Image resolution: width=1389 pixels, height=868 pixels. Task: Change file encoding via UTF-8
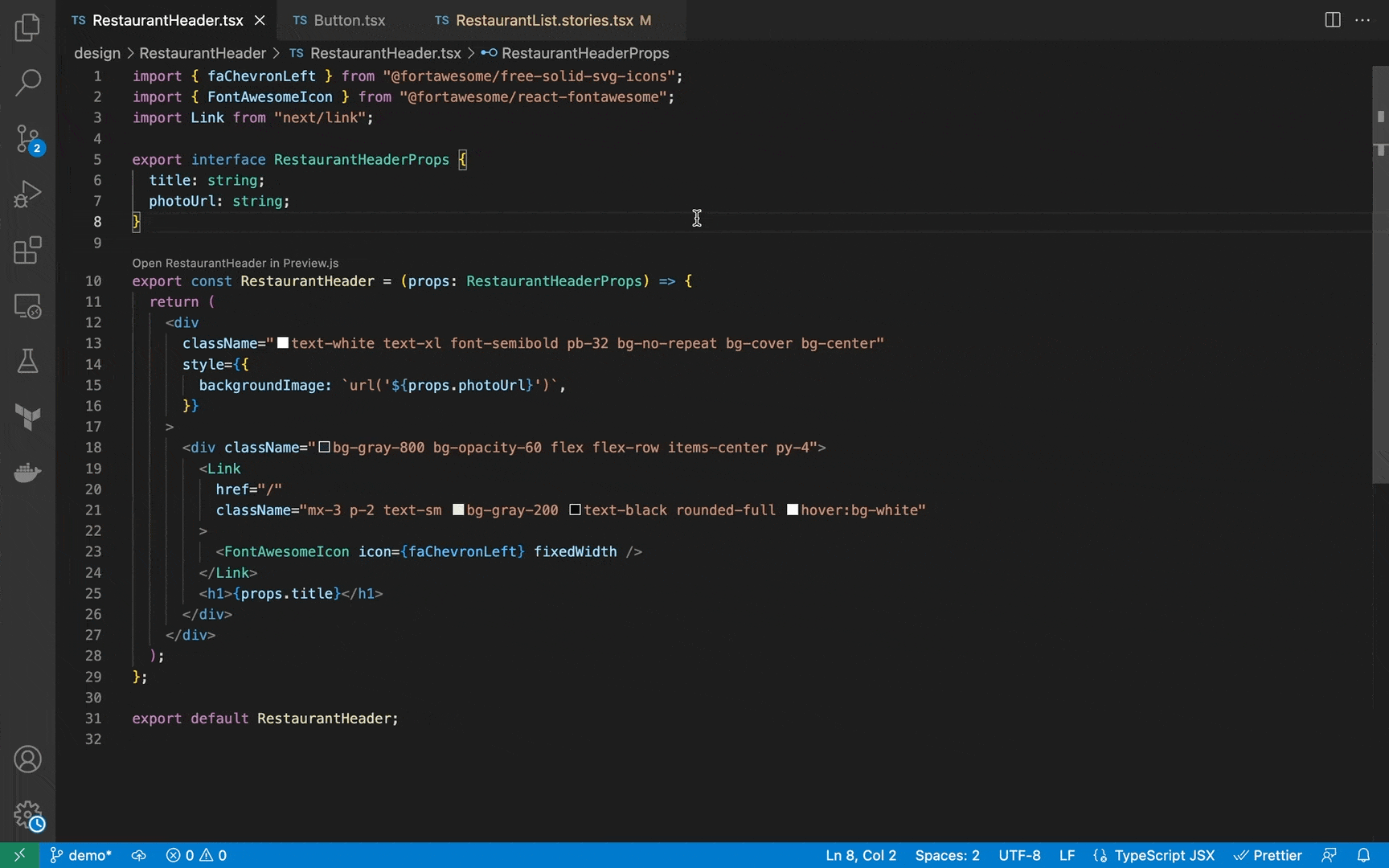click(1019, 855)
